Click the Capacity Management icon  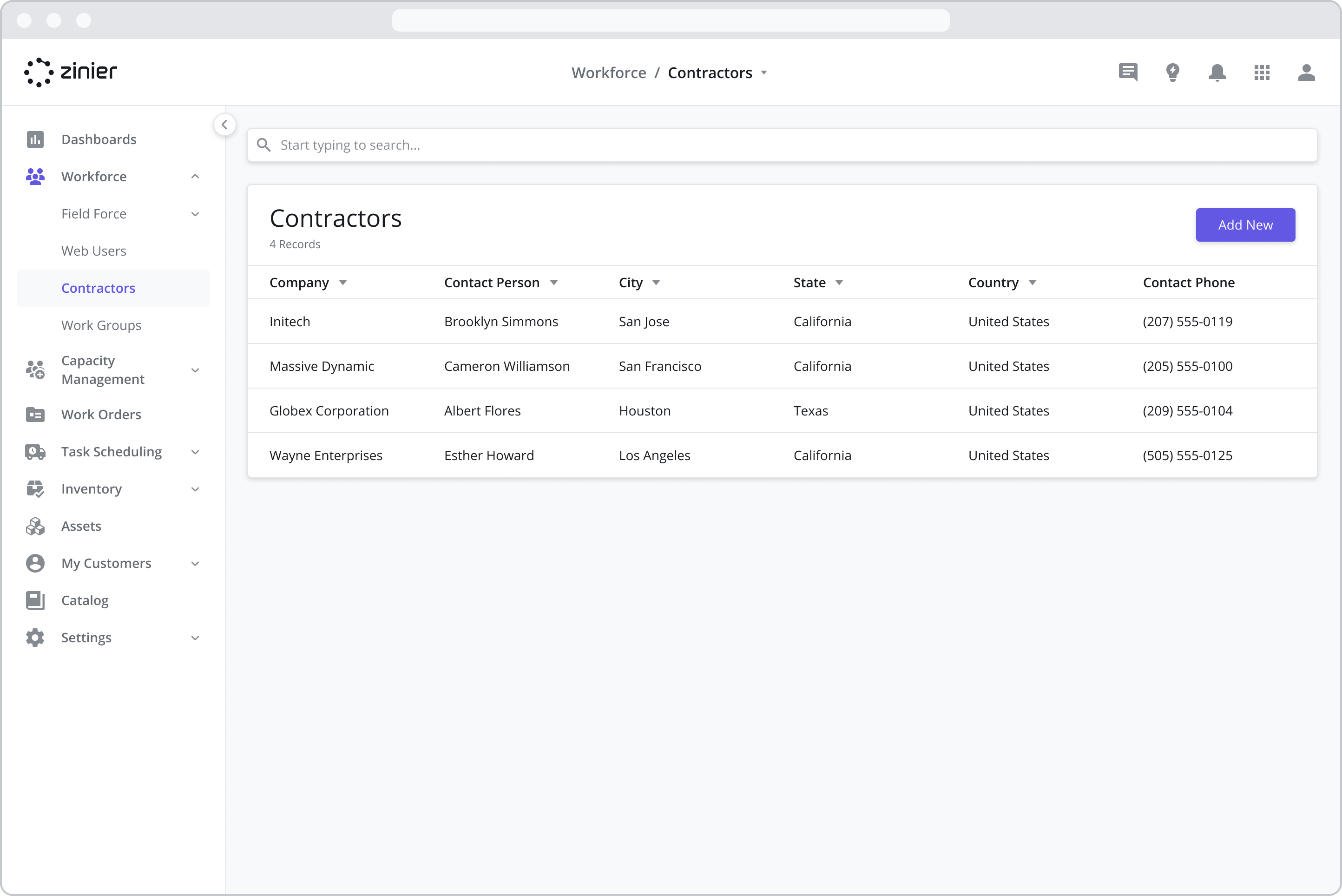pyautogui.click(x=35, y=370)
